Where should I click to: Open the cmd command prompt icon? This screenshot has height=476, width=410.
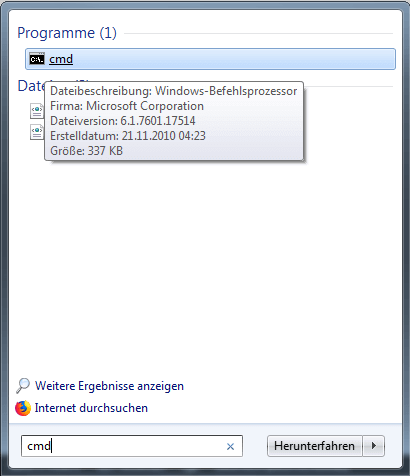pyautogui.click(x=37, y=59)
